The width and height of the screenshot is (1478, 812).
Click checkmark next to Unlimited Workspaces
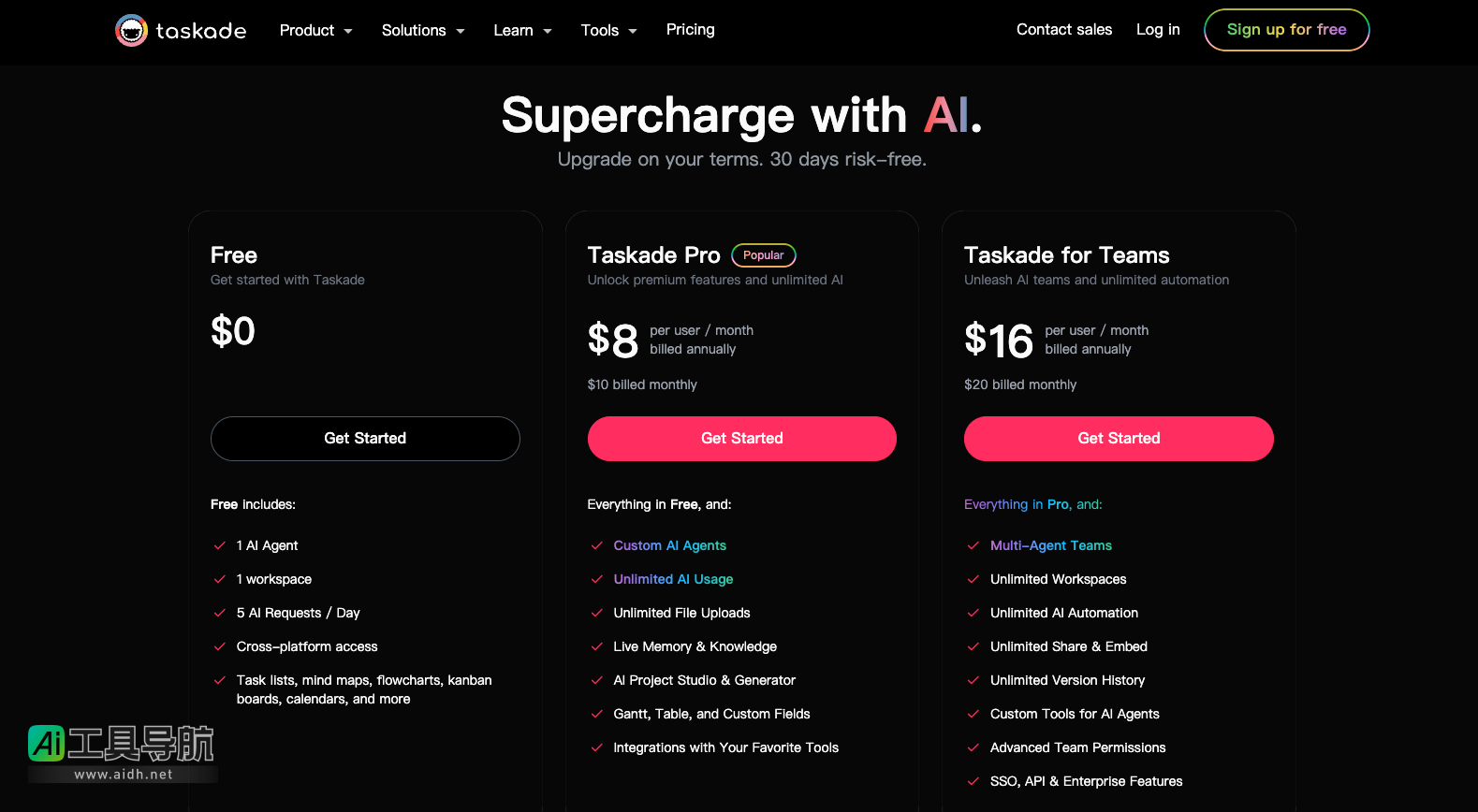(973, 579)
